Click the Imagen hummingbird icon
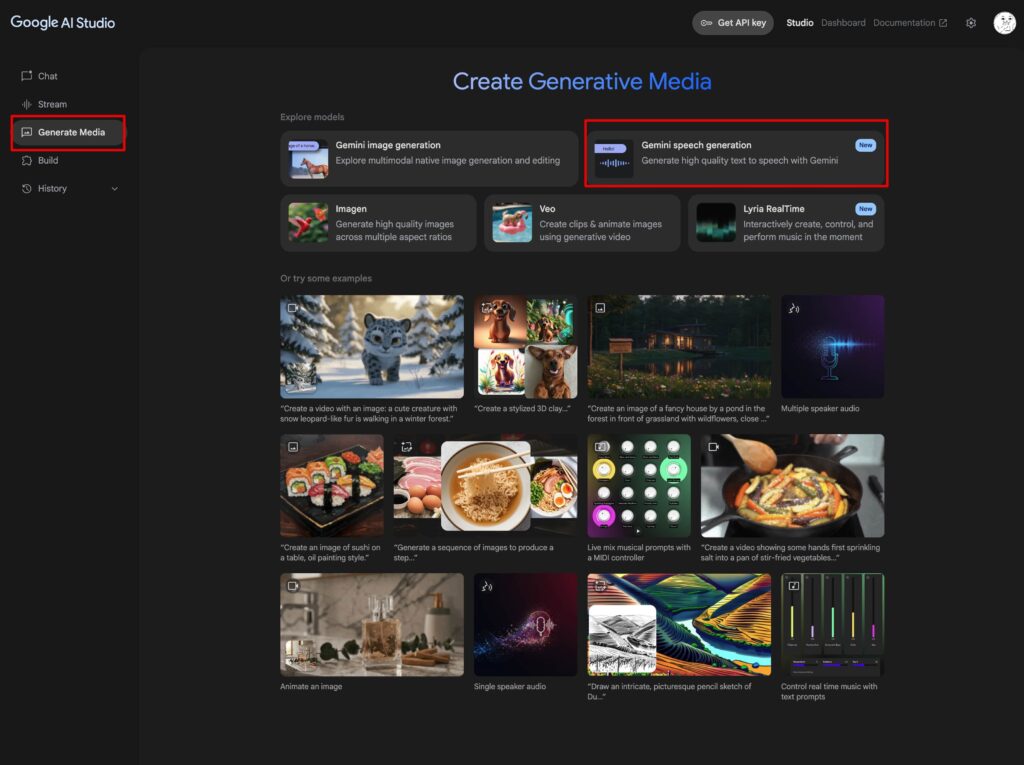Viewport: 1024px width, 765px height. [308, 222]
